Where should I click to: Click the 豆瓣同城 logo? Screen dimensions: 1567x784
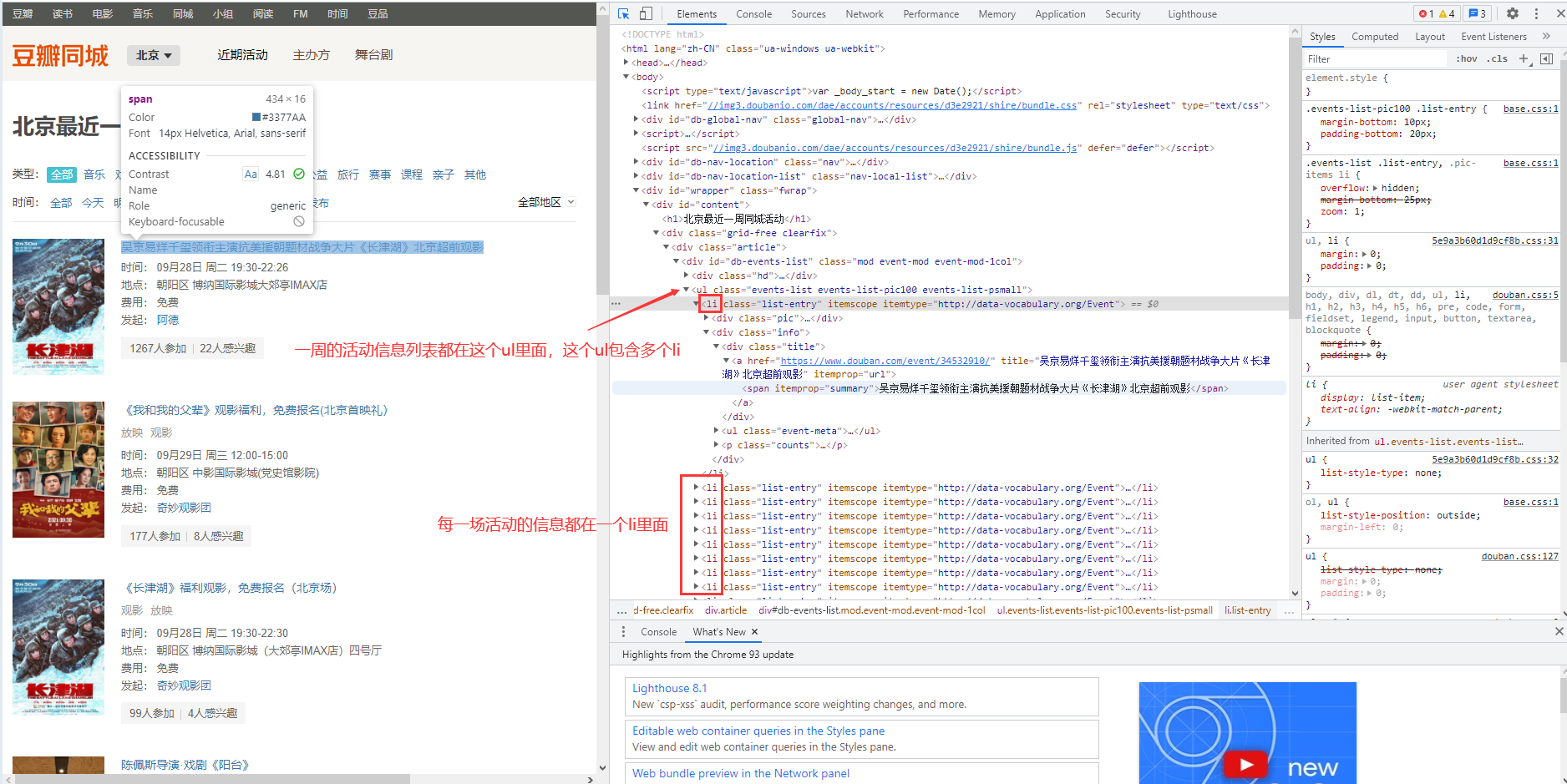pyautogui.click(x=60, y=55)
